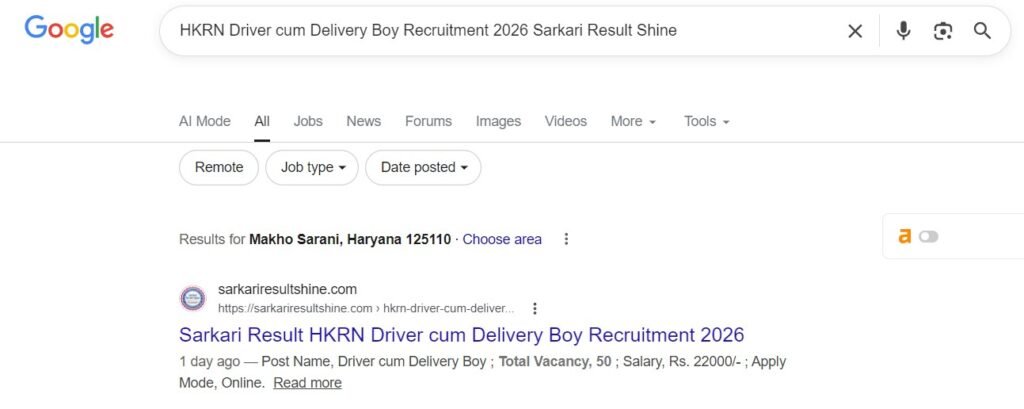The image size is (1024, 409).
Task: Click the orange 'a' extension icon
Action: point(904,236)
